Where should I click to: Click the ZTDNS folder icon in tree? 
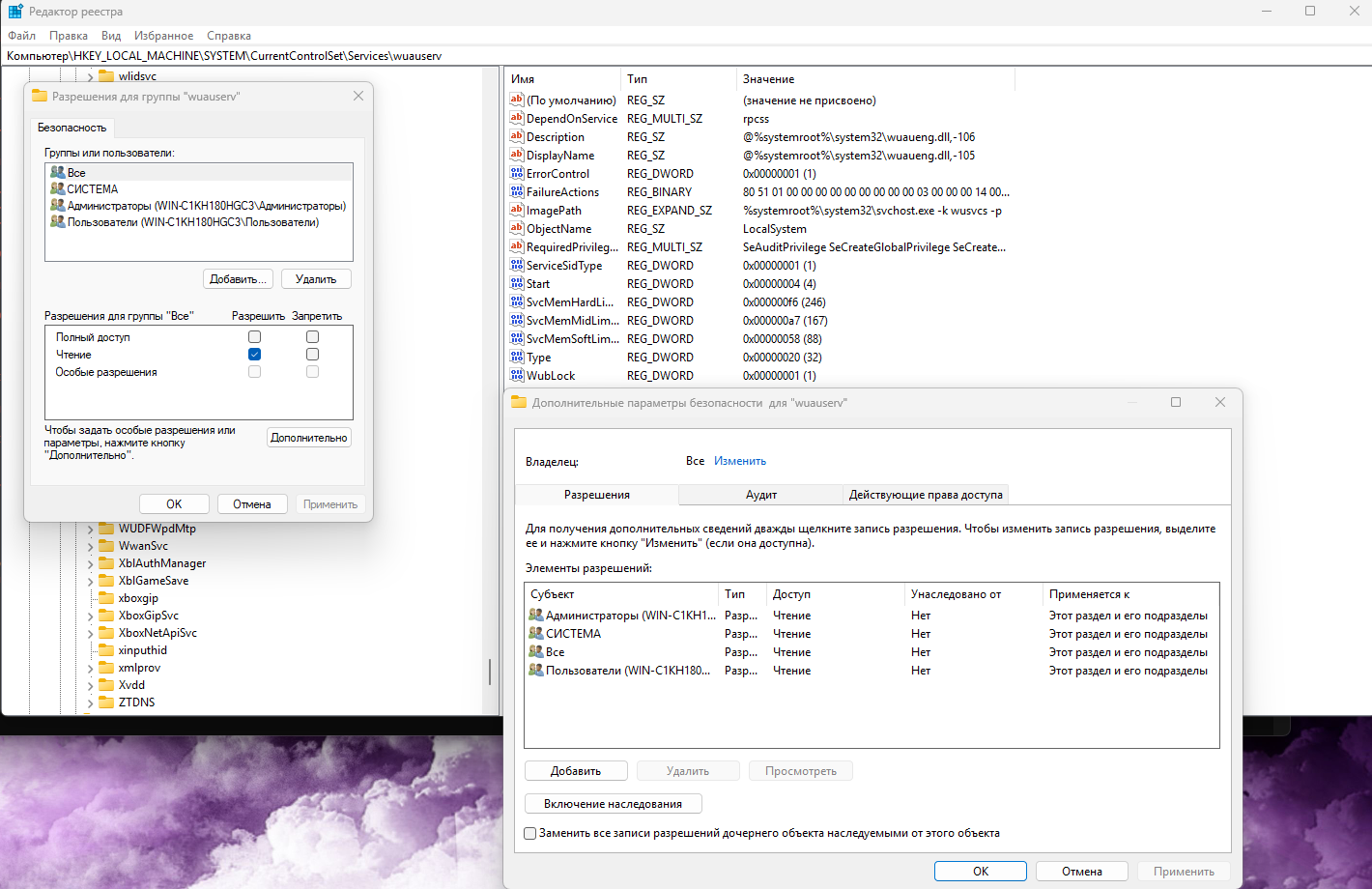[x=106, y=703]
